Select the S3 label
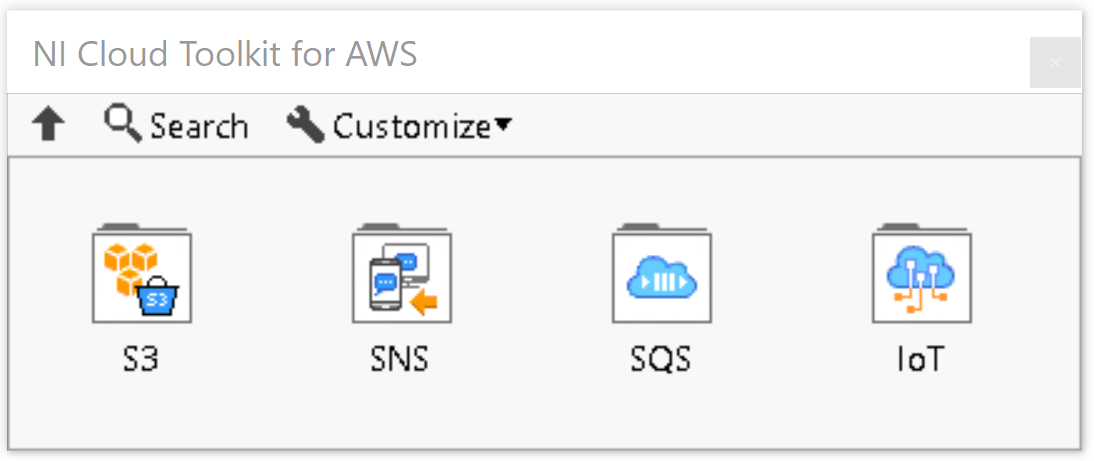The image size is (1094, 461). (141, 359)
